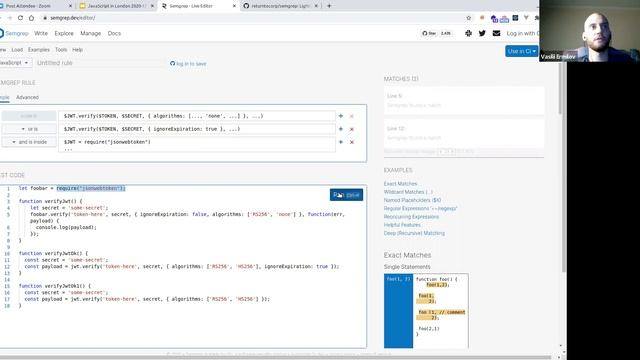Close Semgrep Live Editor tab
Viewport: 640px width, 360px height.
click(234, 6)
